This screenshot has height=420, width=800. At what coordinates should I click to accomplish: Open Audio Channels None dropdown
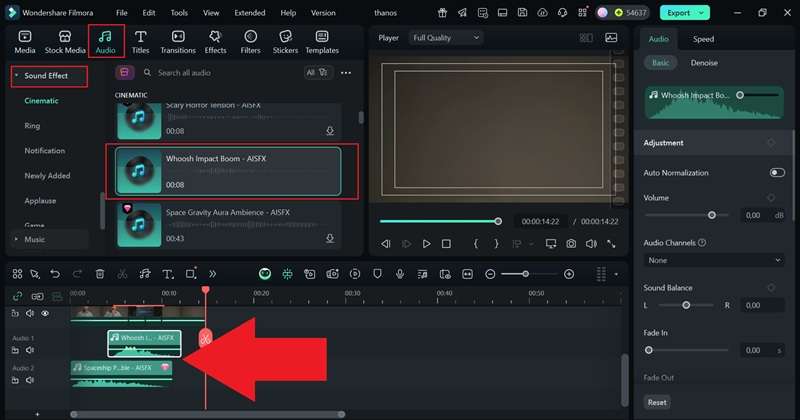point(713,260)
